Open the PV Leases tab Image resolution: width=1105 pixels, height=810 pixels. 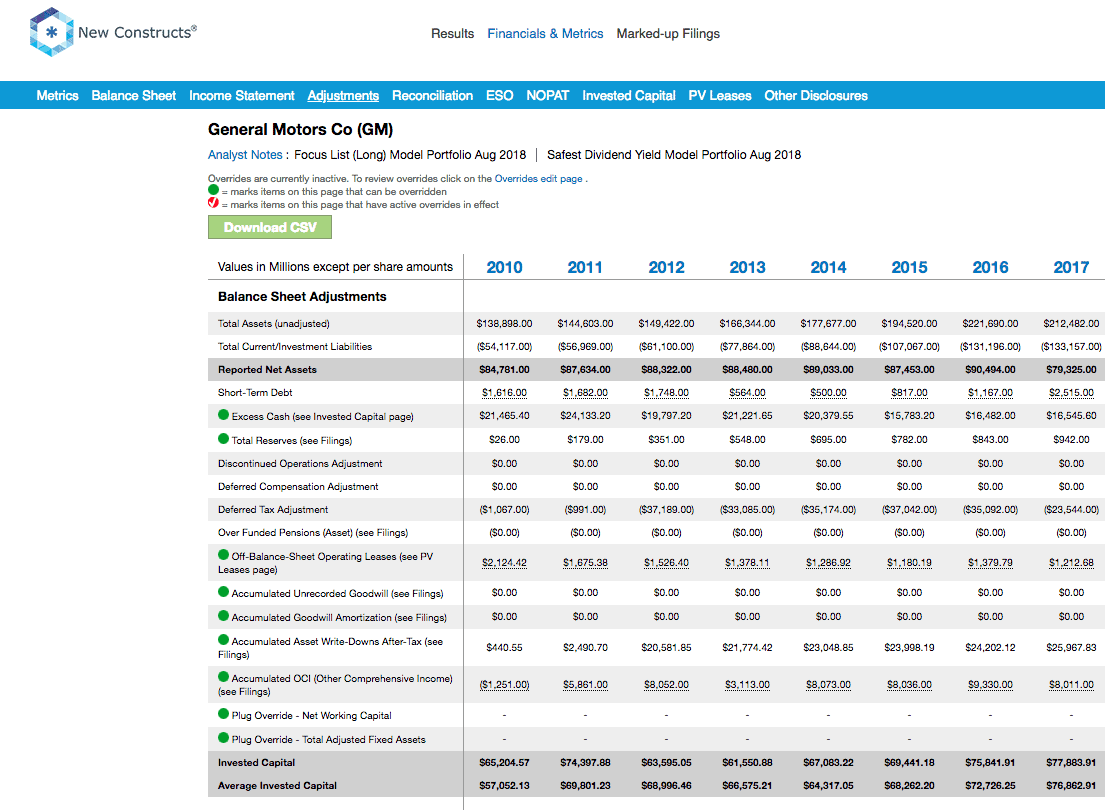point(720,96)
